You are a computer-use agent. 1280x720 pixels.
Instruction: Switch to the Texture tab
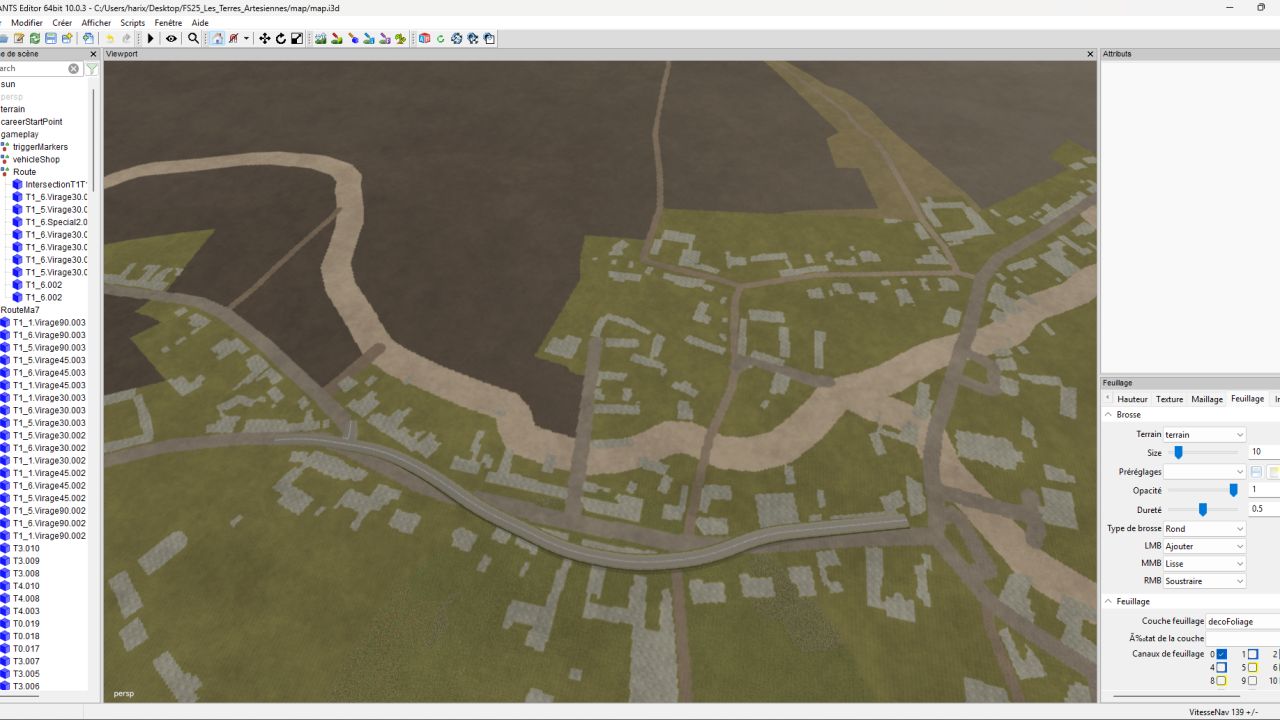click(x=1169, y=399)
